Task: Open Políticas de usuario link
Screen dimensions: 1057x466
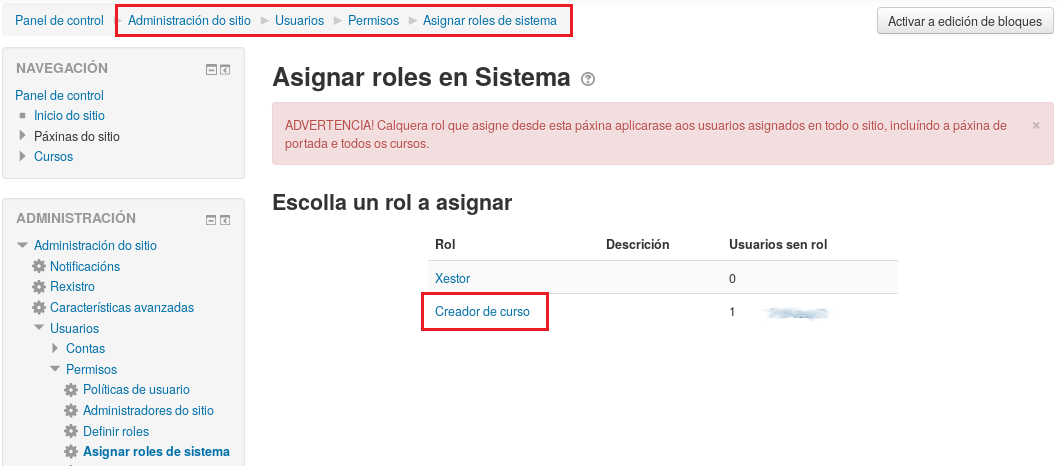Action: (x=136, y=390)
